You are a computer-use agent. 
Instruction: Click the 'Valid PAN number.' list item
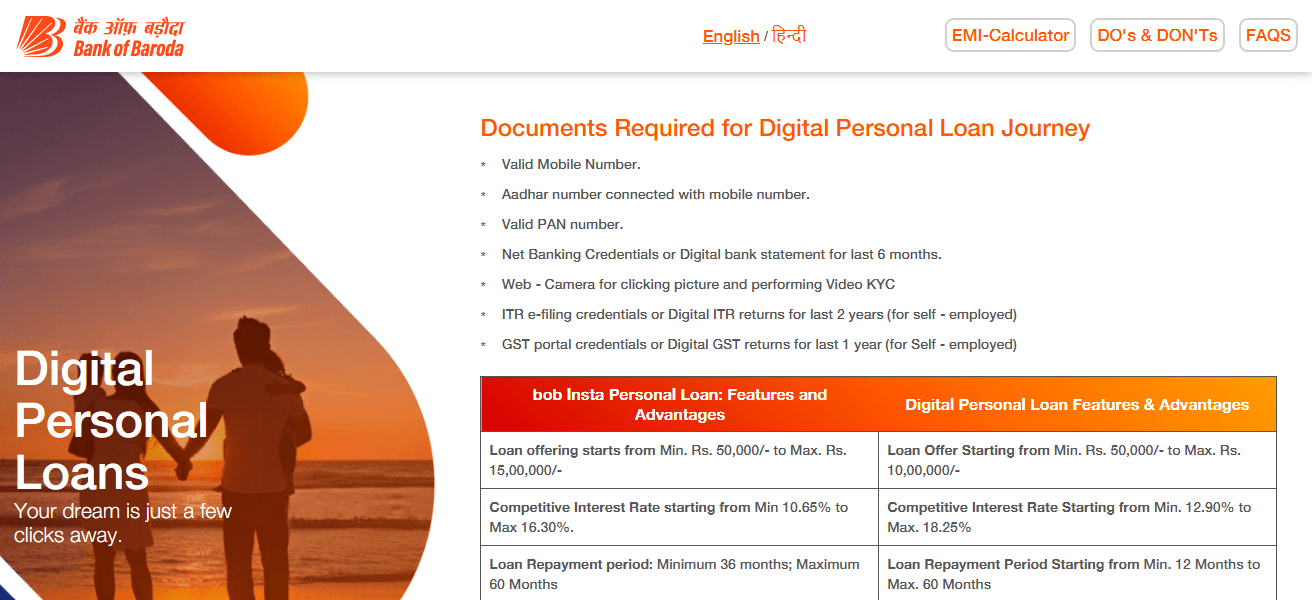coord(562,224)
